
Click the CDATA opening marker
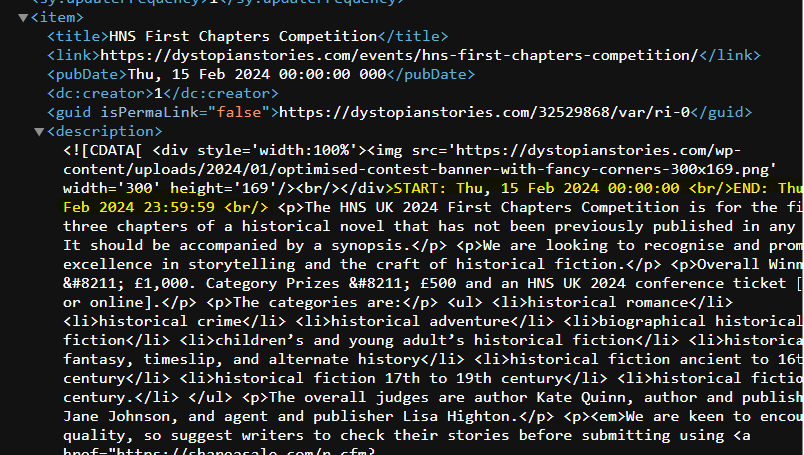103,150
